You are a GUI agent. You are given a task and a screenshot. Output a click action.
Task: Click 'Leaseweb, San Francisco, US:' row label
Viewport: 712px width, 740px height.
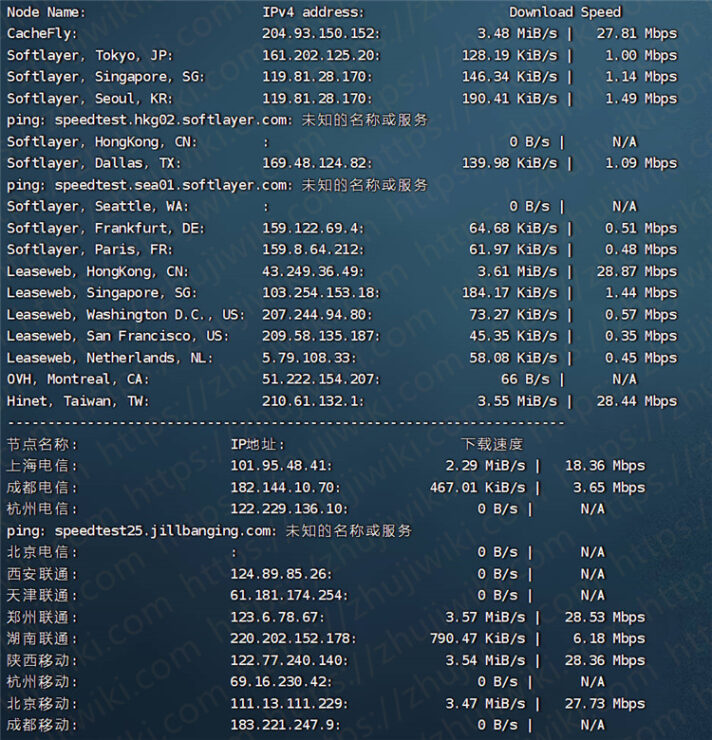pos(117,336)
